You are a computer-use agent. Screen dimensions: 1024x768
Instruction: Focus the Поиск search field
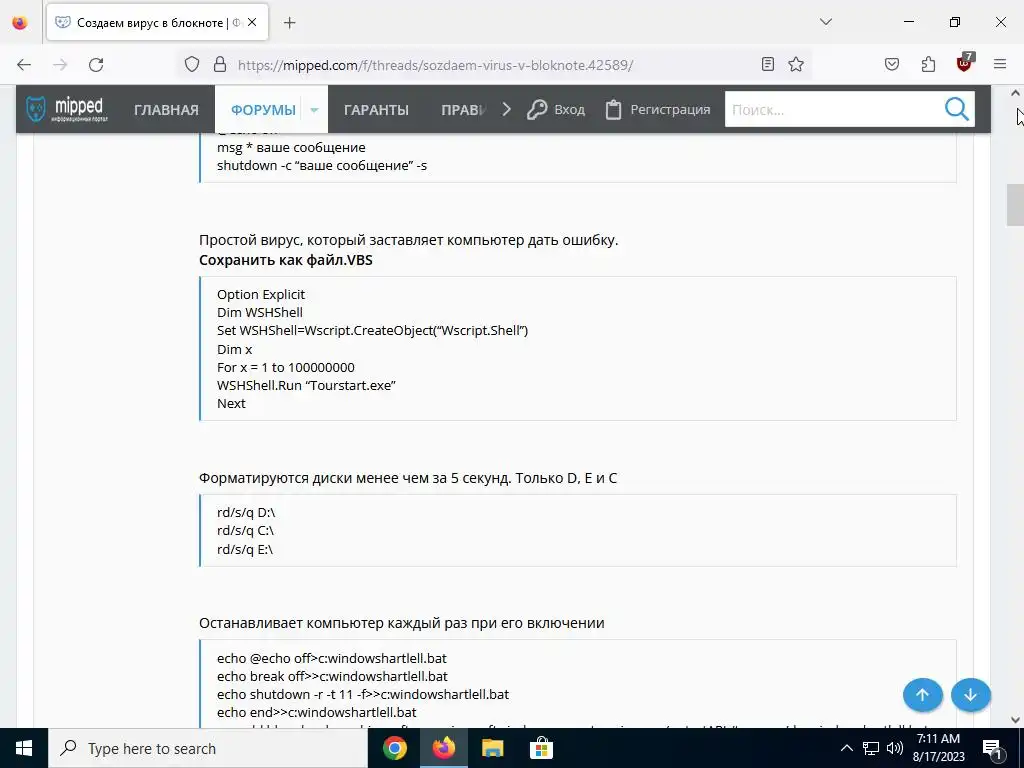(x=833, y=109)
